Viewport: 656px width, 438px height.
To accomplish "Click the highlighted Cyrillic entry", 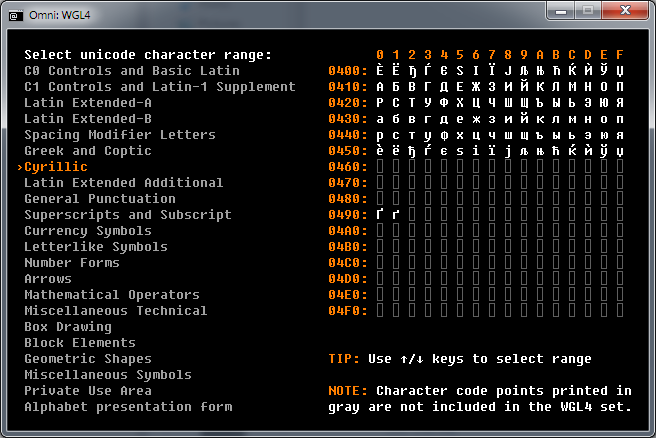I will 56,167.
